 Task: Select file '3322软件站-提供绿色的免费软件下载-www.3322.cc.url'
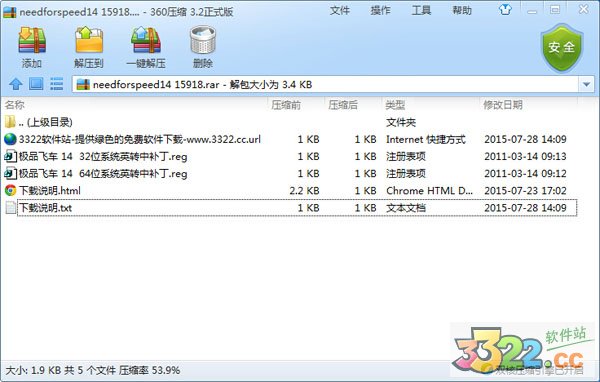tap(140, 139)
